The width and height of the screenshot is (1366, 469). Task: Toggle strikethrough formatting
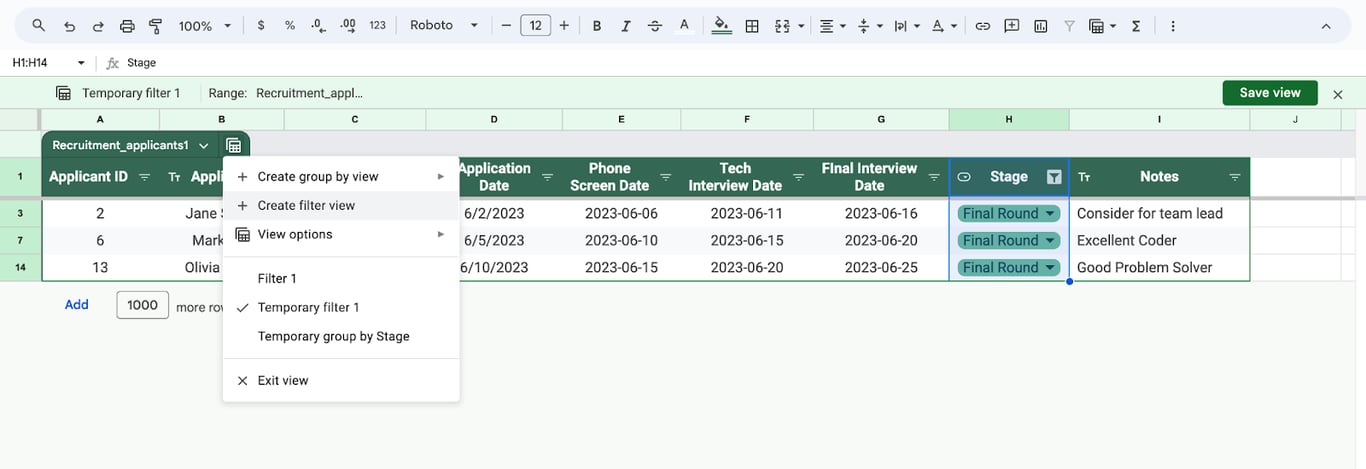(x=655, y=26)
